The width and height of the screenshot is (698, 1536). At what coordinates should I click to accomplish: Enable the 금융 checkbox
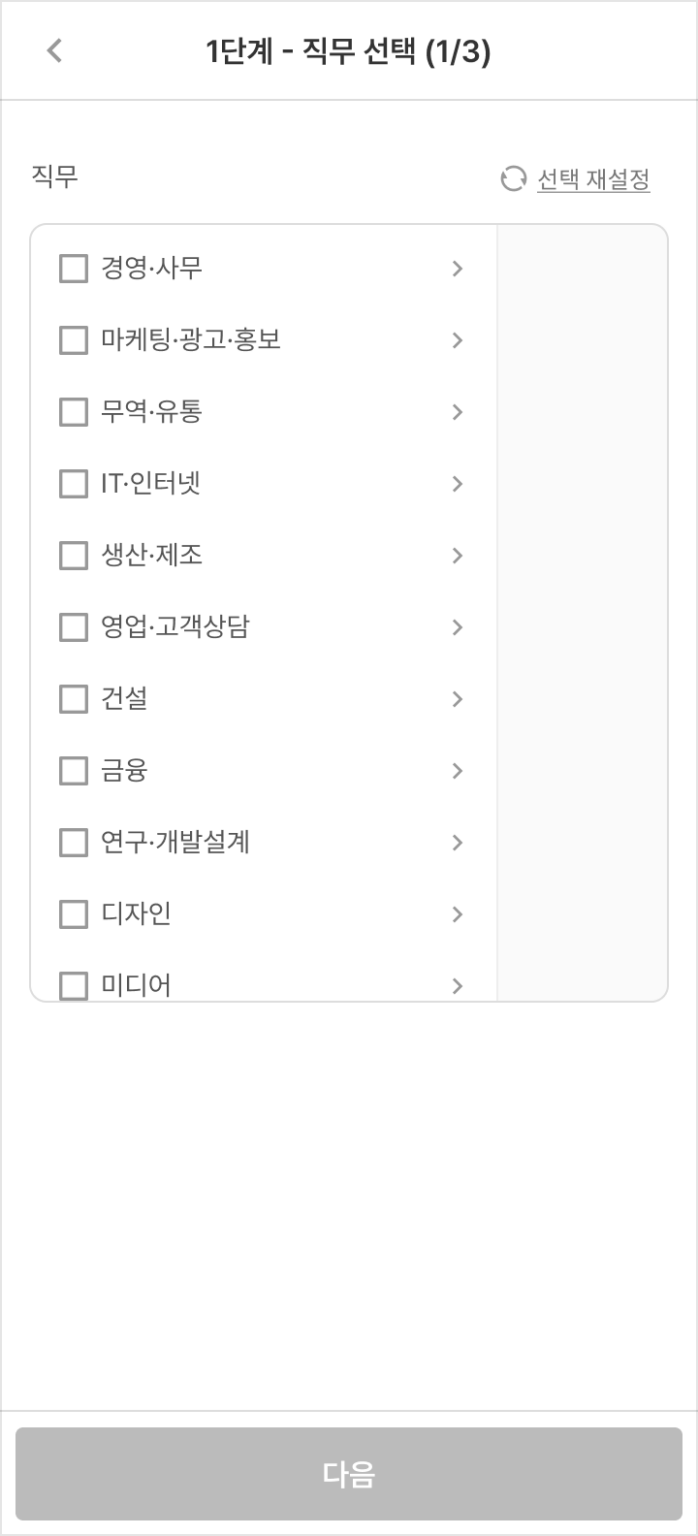pyautogui.click(x=74, y=771)
